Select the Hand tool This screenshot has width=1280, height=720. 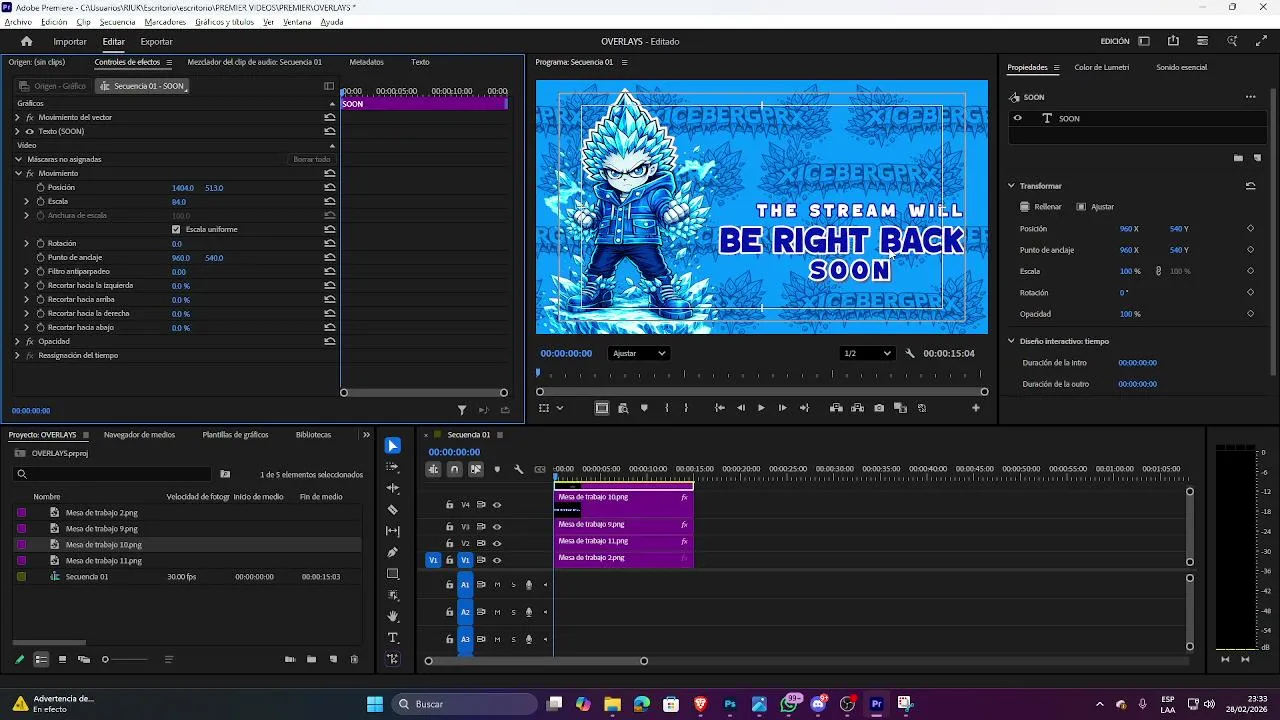click(x=393, y=616)
